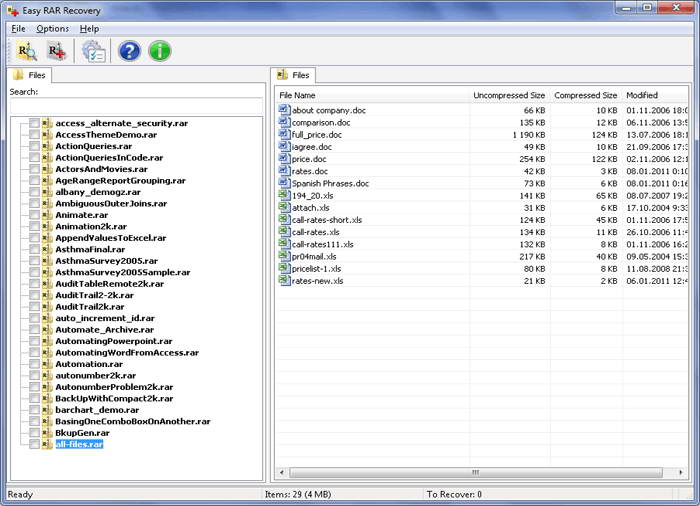The width and height of the screenshot is (700, 506).
Task: Check the box for ActorsAndMovies.rar
Action: coord(34,169)
